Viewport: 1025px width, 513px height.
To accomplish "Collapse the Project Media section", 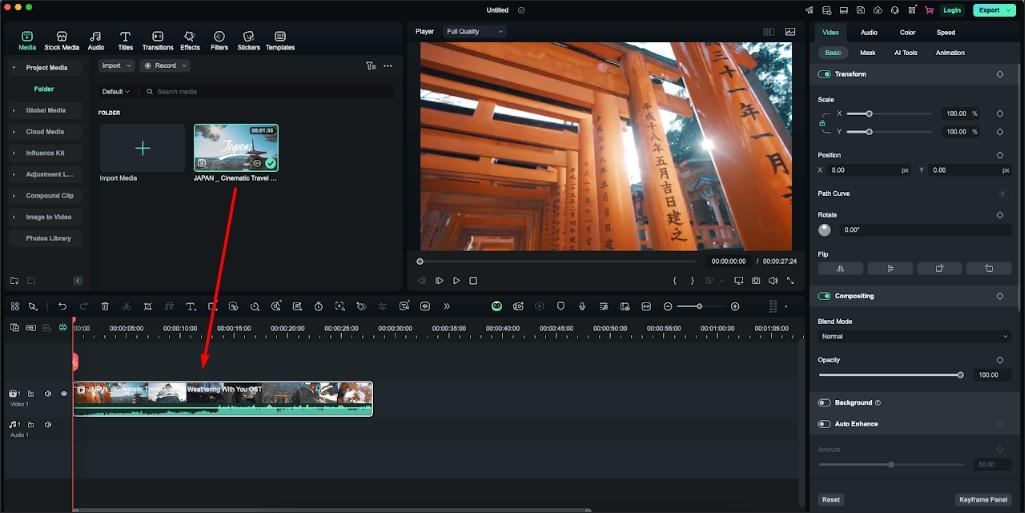I will click(x=45, y=67).
